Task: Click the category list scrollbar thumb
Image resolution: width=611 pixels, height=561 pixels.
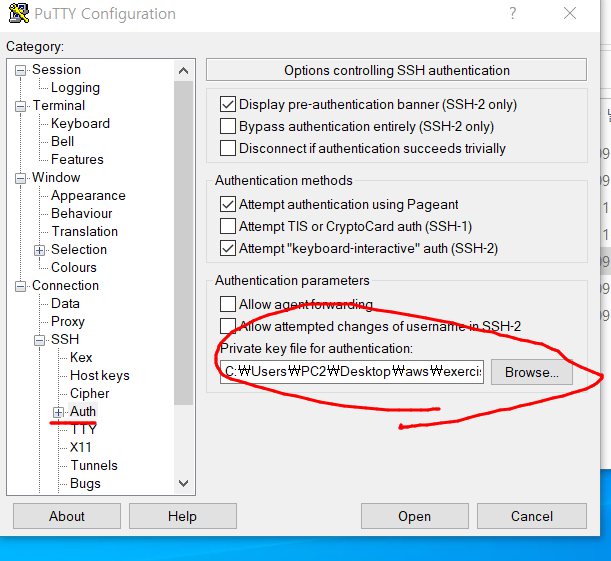Action: click(184, 243)
